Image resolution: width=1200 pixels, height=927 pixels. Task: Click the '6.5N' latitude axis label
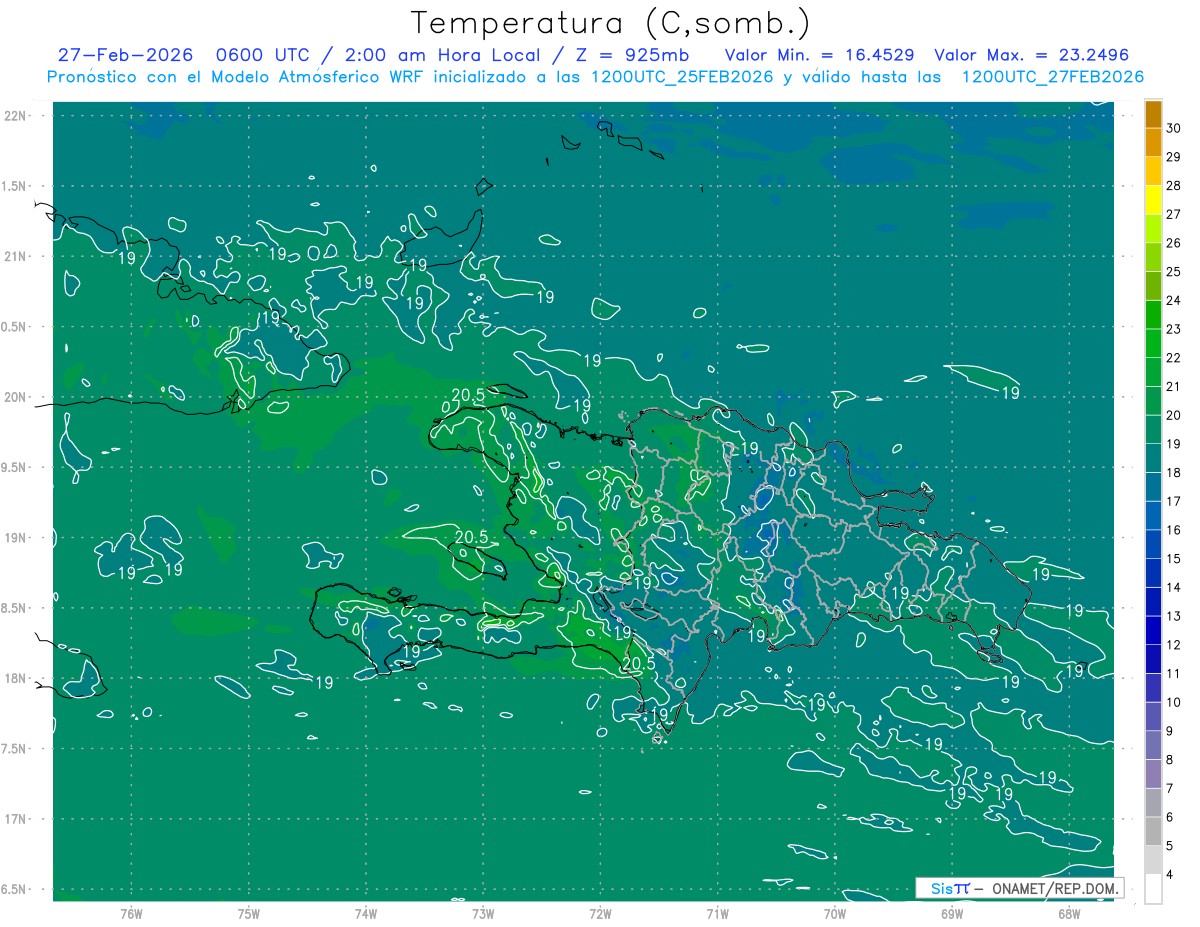point(14,889)
